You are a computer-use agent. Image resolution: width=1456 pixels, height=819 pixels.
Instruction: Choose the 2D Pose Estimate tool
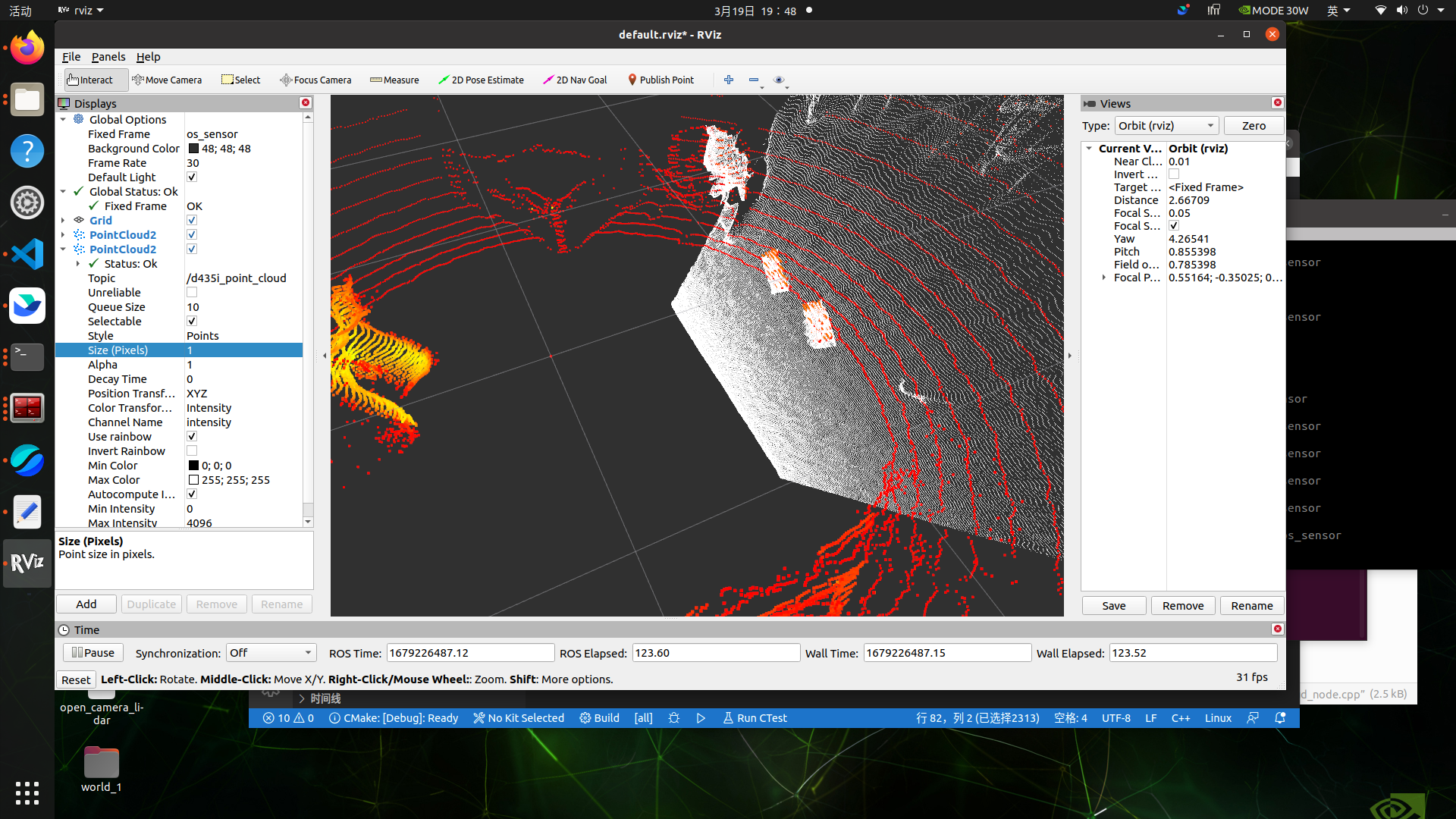[x=481, y=80]
